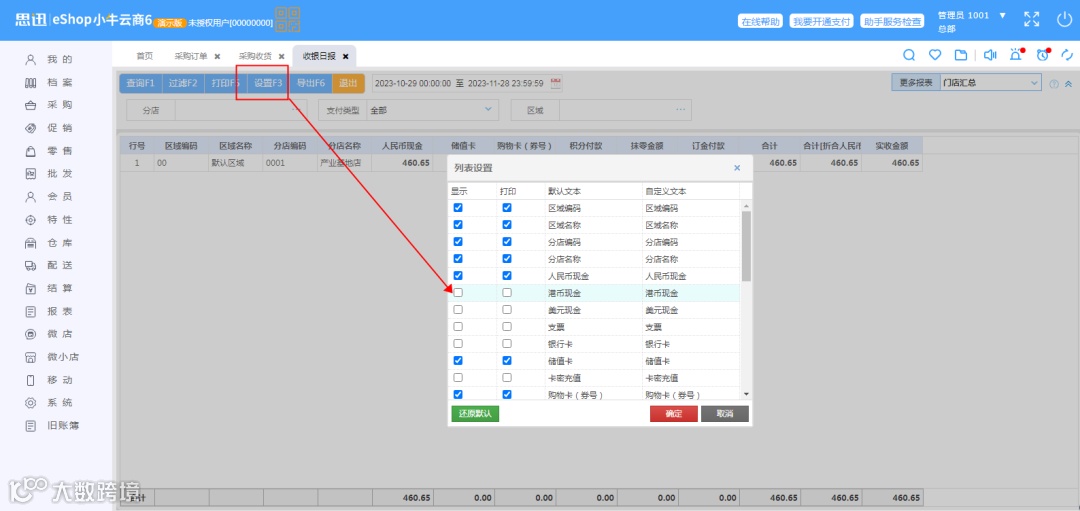This screenshot has width=1080, height=511.
Task: Open 在线帮助 link
Action: pyautogui.click(x=760, y=21)
